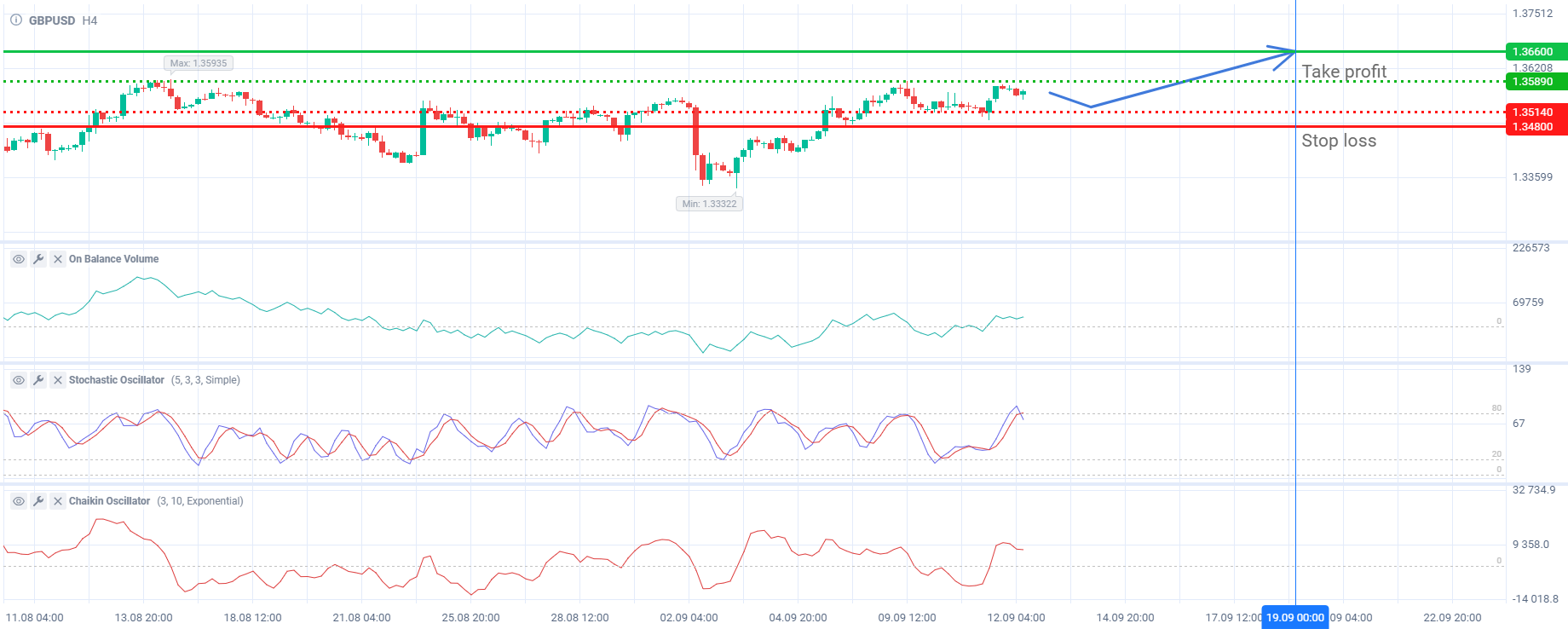The width and height of the screenshot is (1568, 629).
Task: Toggle Chaikin Oscillator eye icon
Action: click(x=19, y=501)
